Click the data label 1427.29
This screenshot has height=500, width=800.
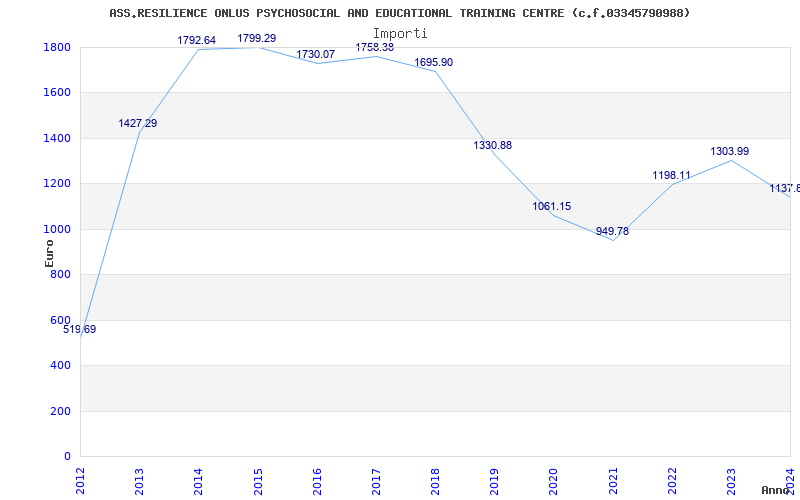pyautogui.click(x=138, y=123)
